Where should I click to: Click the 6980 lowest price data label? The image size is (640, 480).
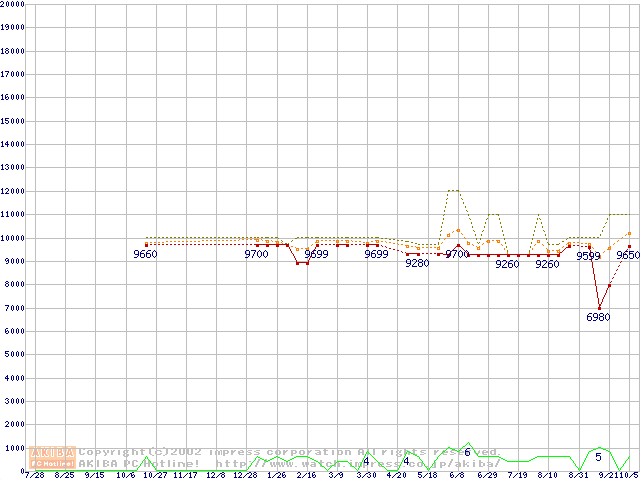[x=598, y=317]
